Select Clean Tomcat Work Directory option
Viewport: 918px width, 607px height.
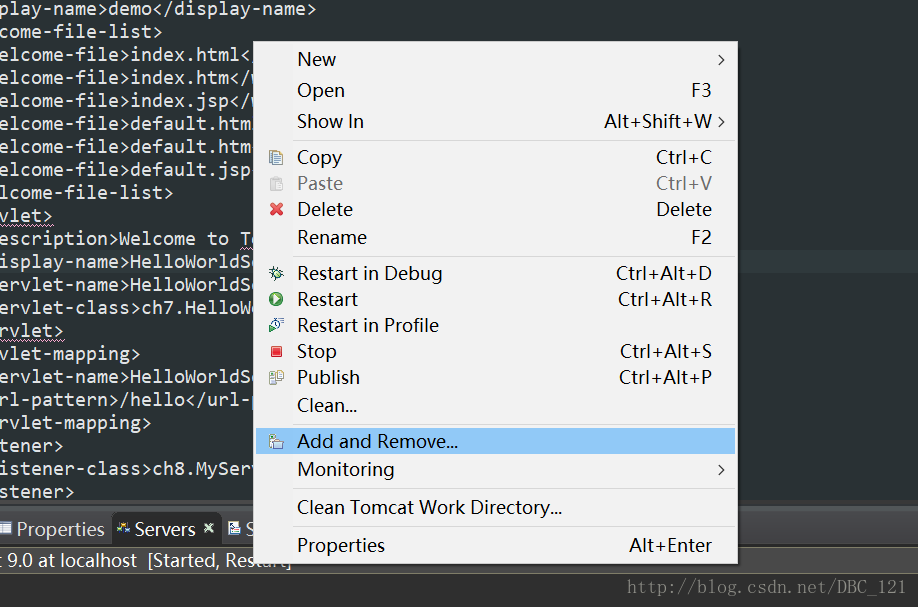tap(429, 508)
